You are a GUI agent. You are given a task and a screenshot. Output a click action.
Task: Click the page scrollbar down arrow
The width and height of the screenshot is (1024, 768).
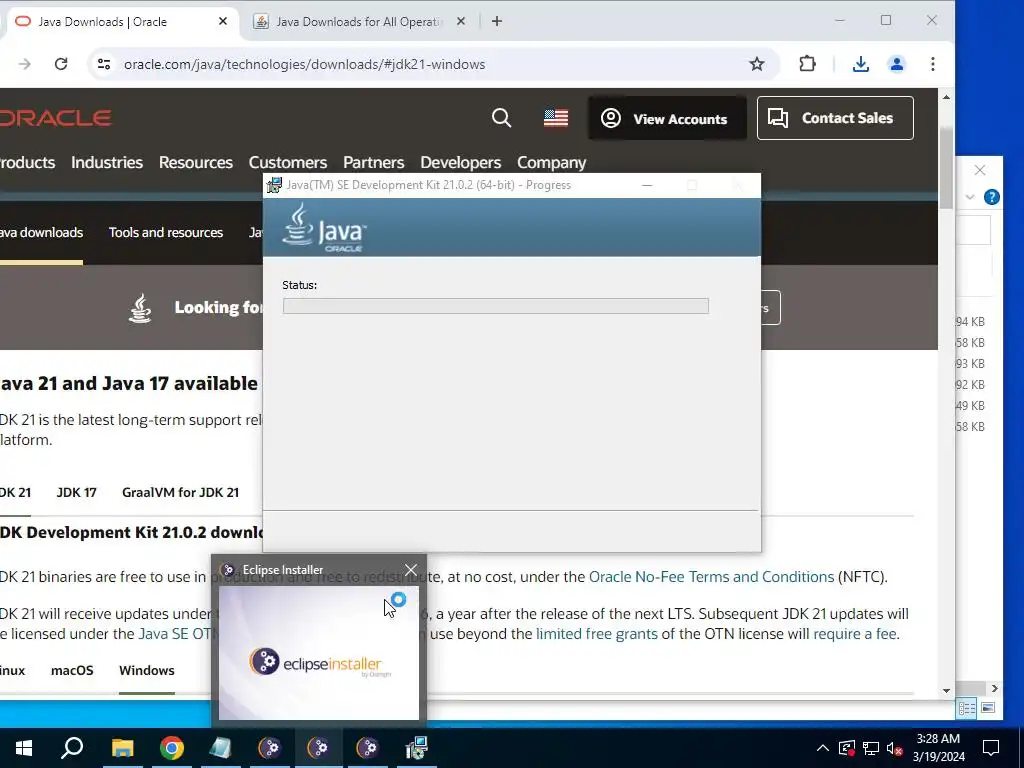point(946,691)
